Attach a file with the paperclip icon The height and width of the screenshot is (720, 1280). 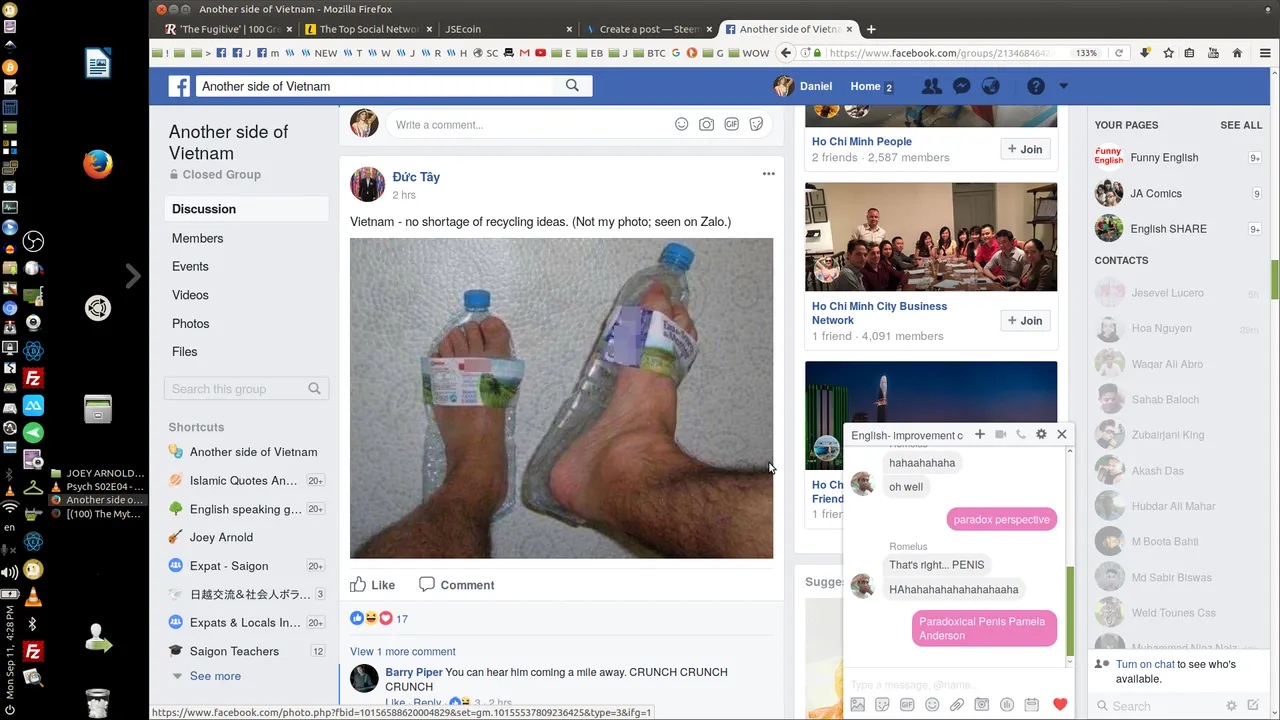(957, 705)
